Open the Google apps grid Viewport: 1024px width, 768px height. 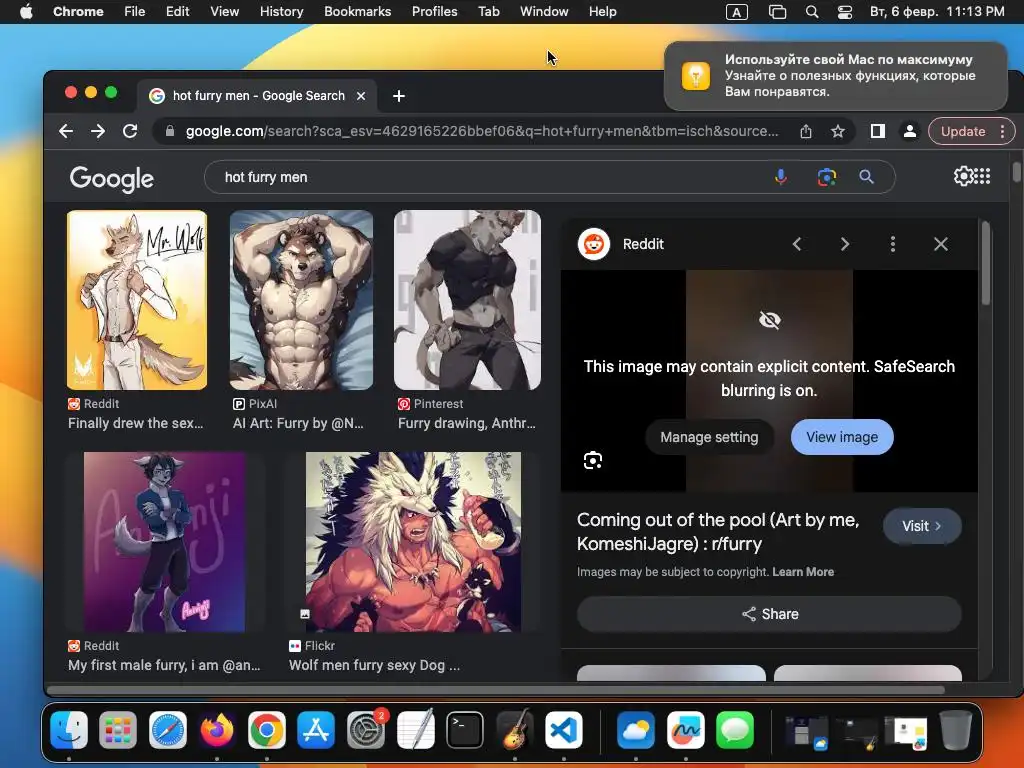pos(983,176)
